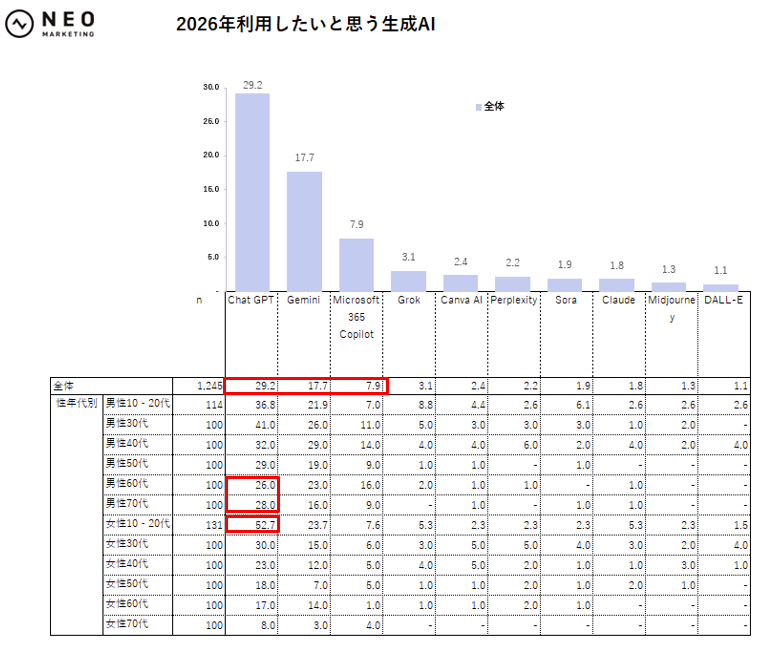Click the 女性70代 row label

(x=127, y=624)
